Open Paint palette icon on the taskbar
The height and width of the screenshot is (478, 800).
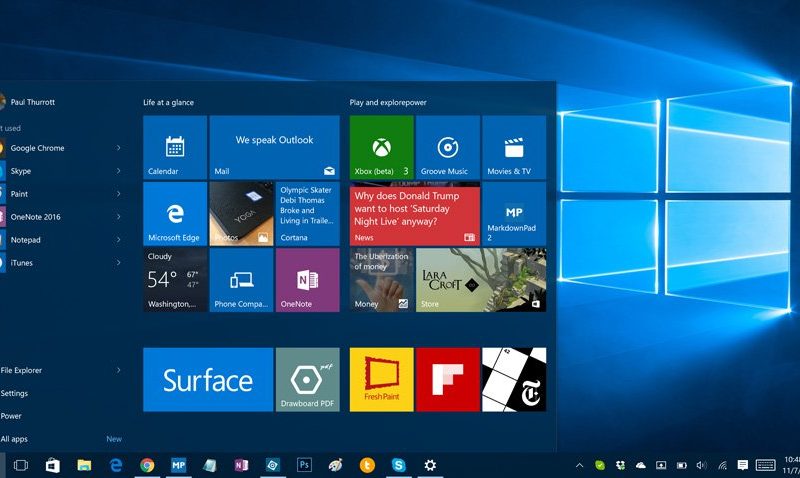coord(335,465)
